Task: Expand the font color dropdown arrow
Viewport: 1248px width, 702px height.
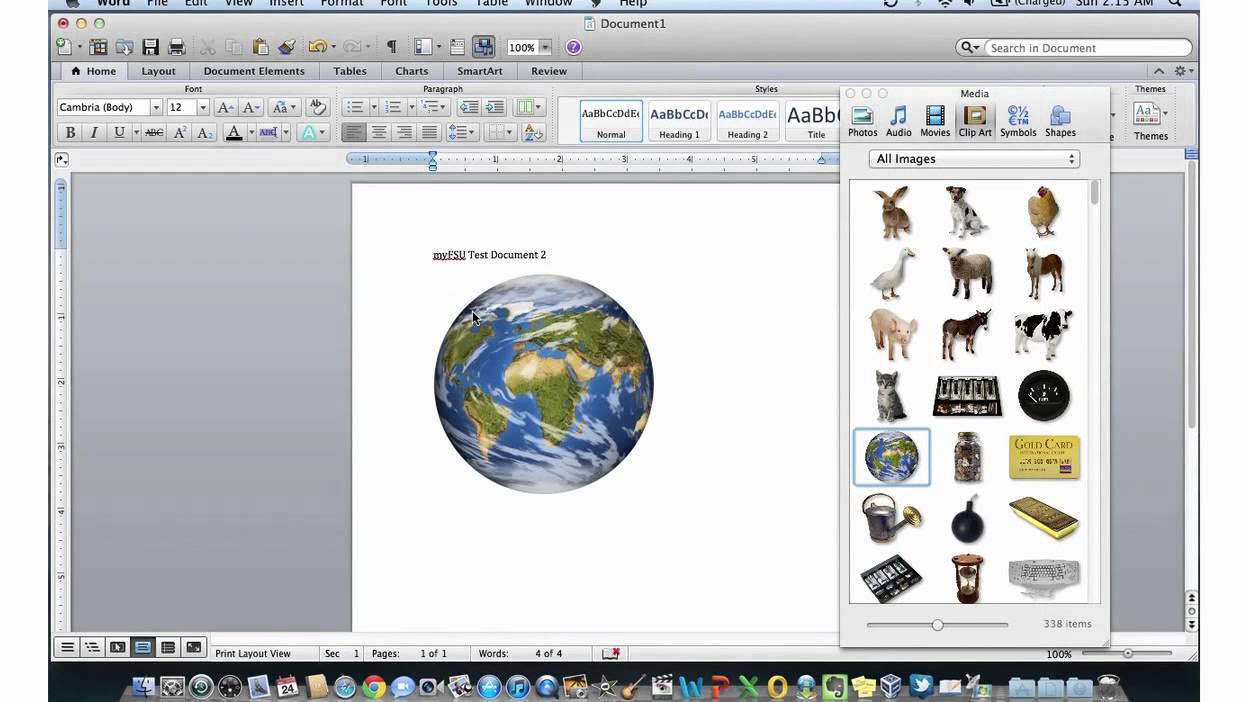Action: tap(251, 132)
